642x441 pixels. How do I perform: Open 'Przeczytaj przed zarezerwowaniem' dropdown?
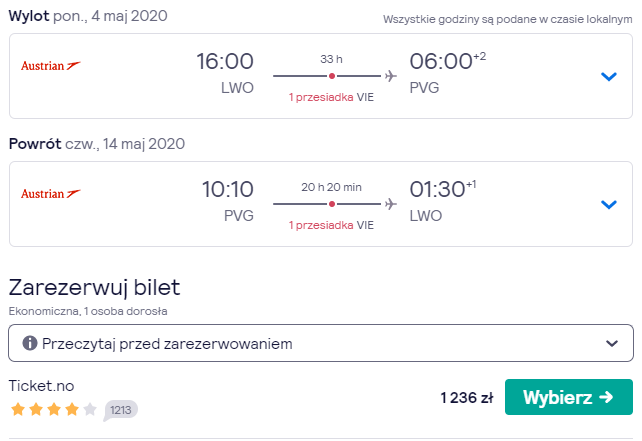(321, 343)
